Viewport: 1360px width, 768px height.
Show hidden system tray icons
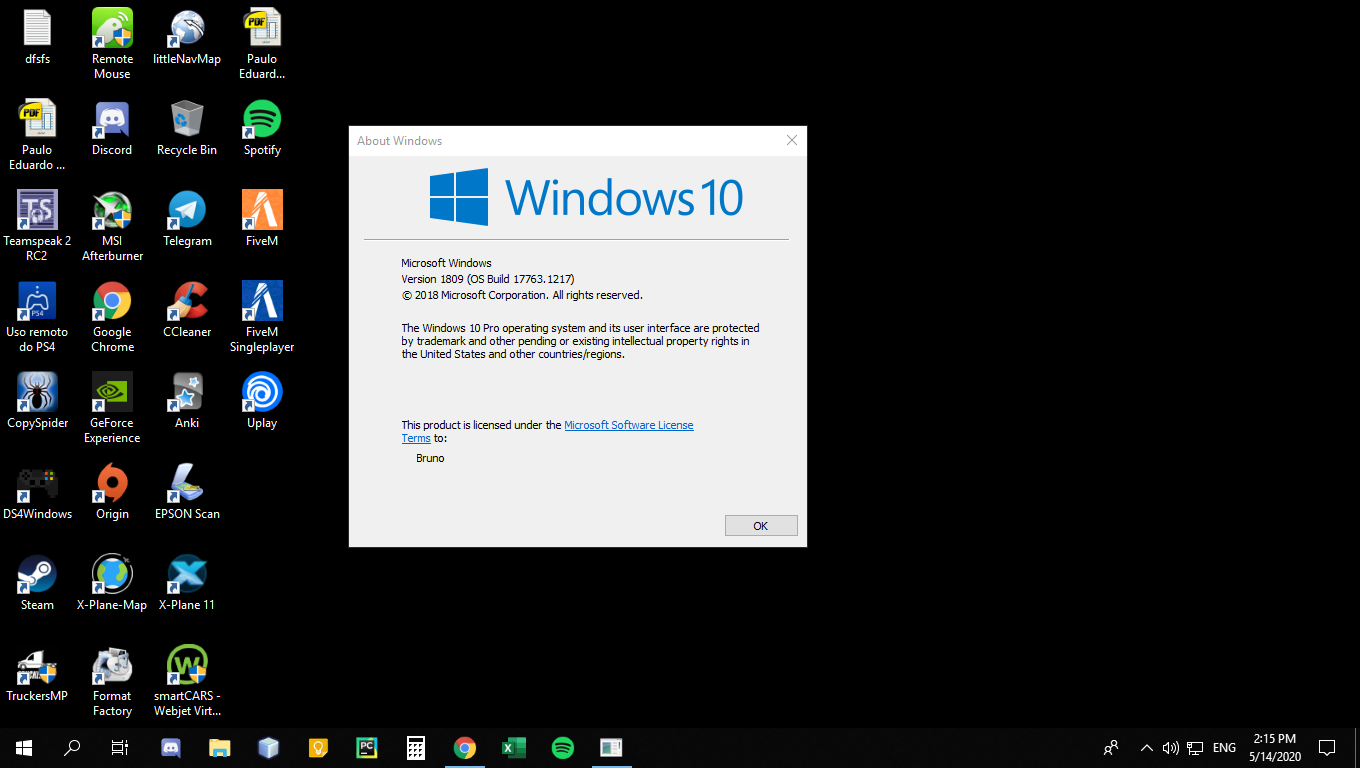(1147, 747)
